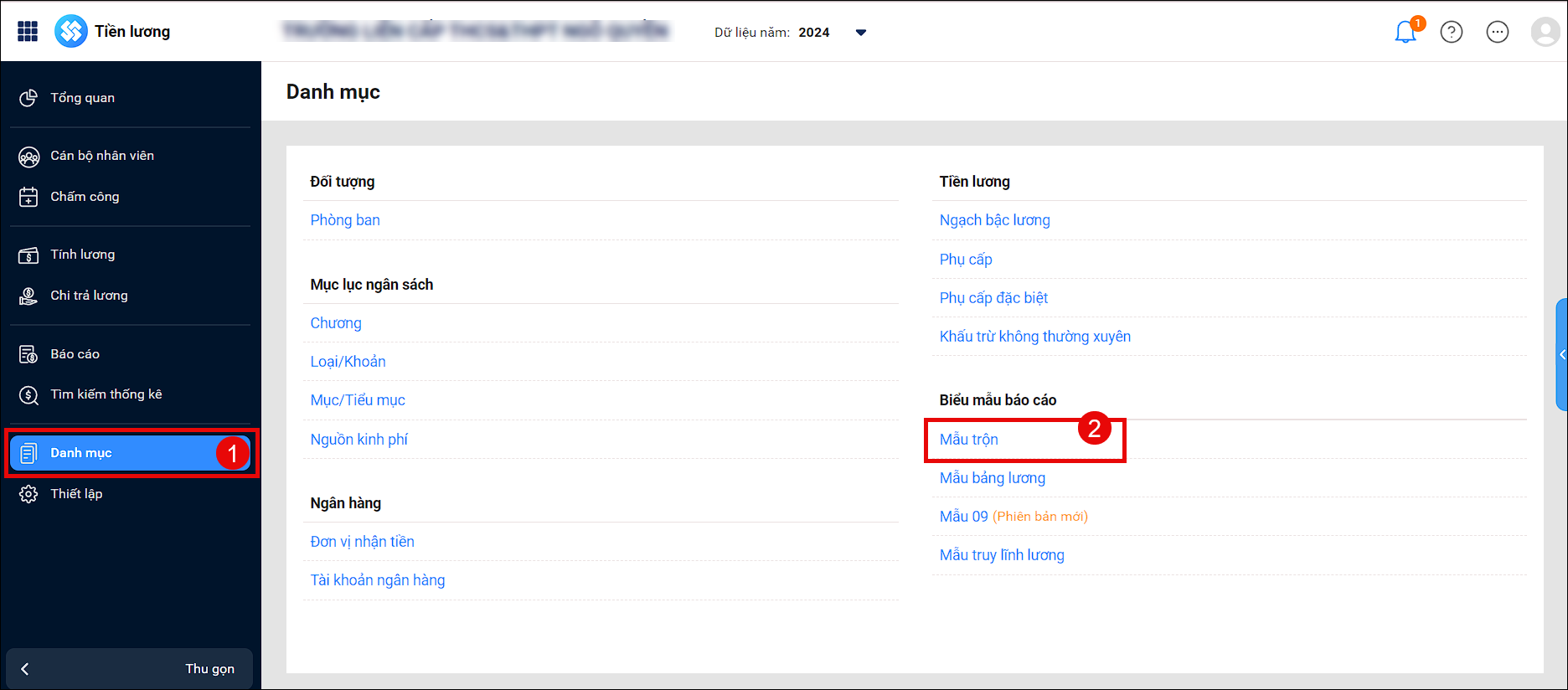
Task: Click the Biểu mẫu báo cáo heading
Action: tap(998, 400)
